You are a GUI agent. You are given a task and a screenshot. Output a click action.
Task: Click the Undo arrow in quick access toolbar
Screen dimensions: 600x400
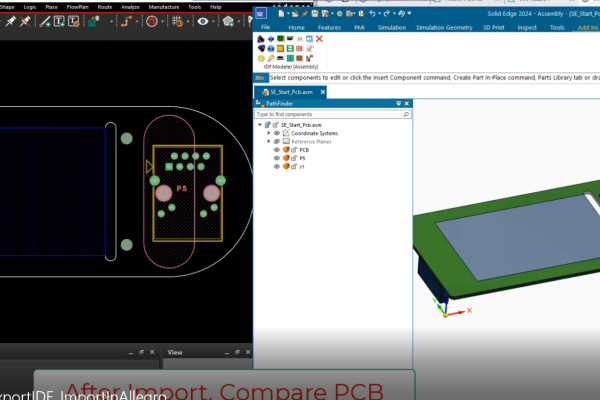[x=373, y=13]
